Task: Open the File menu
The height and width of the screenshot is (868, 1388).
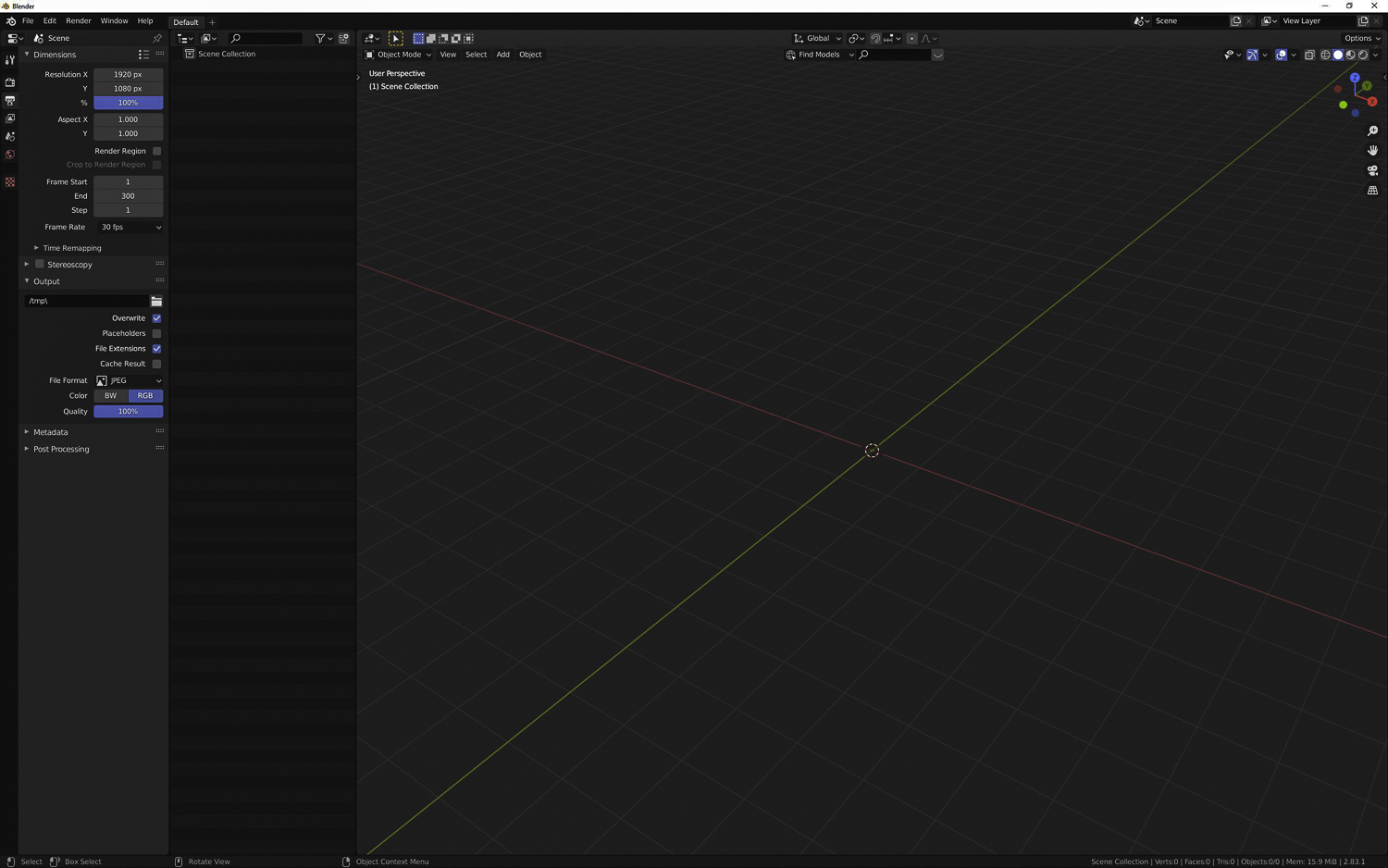Action: pos(28,21)
